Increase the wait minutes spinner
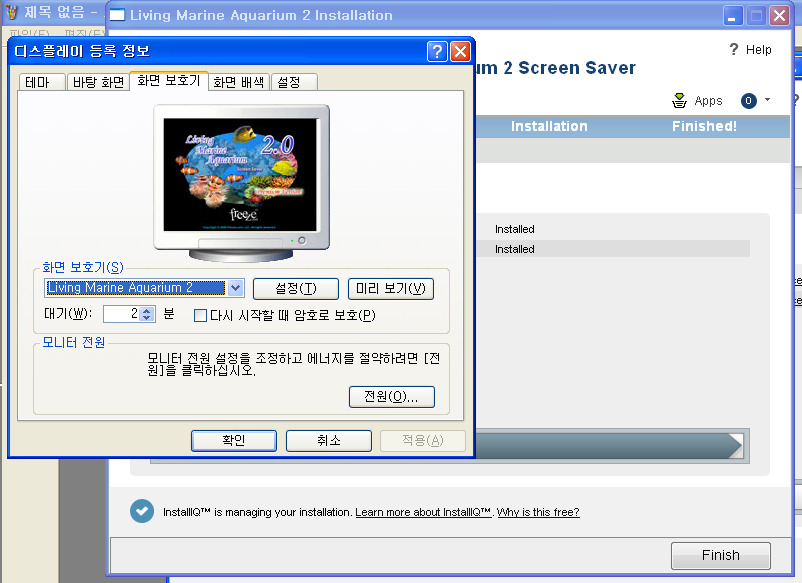Viewport: 802px width, 583px height. coord(147,310)
